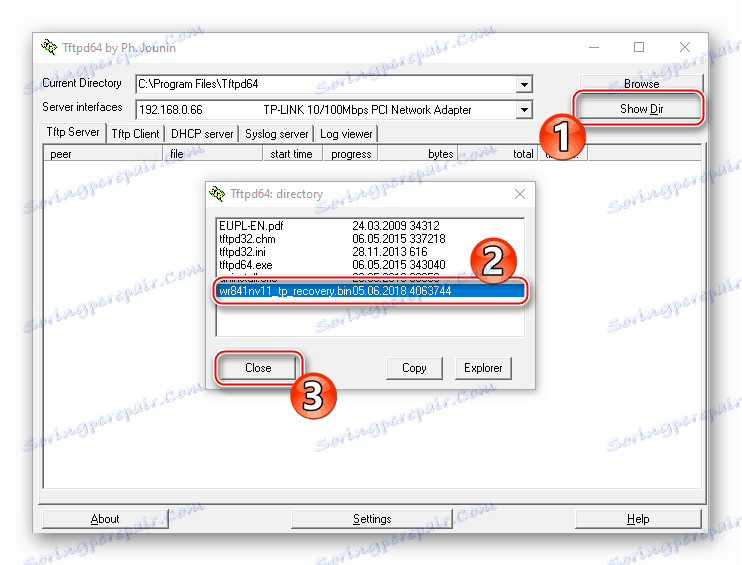
Task: Open the About button
Action: (x=105, y=519)
